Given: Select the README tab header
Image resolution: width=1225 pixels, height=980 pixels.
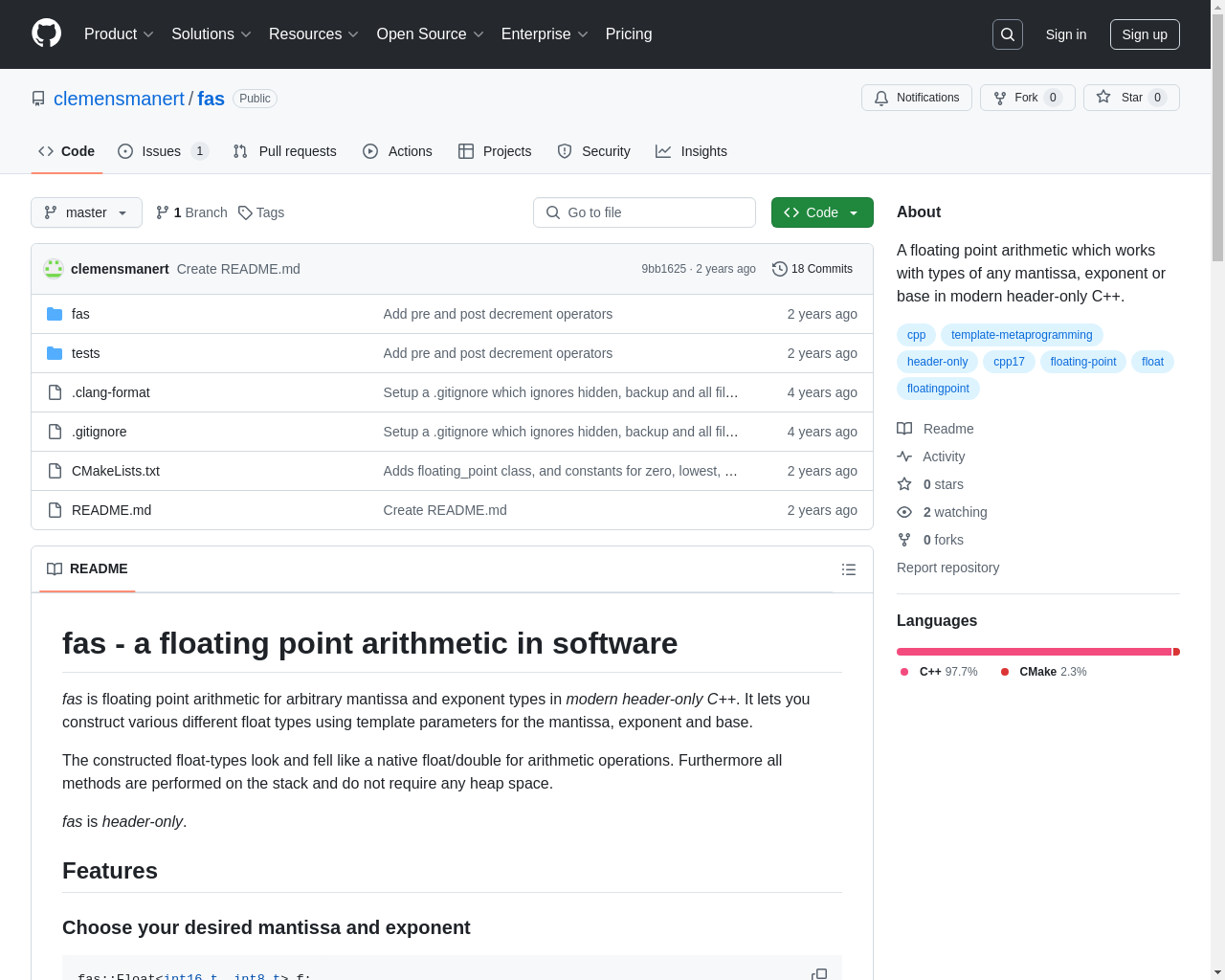Looking at the screenshot, I should coord(87,568).
